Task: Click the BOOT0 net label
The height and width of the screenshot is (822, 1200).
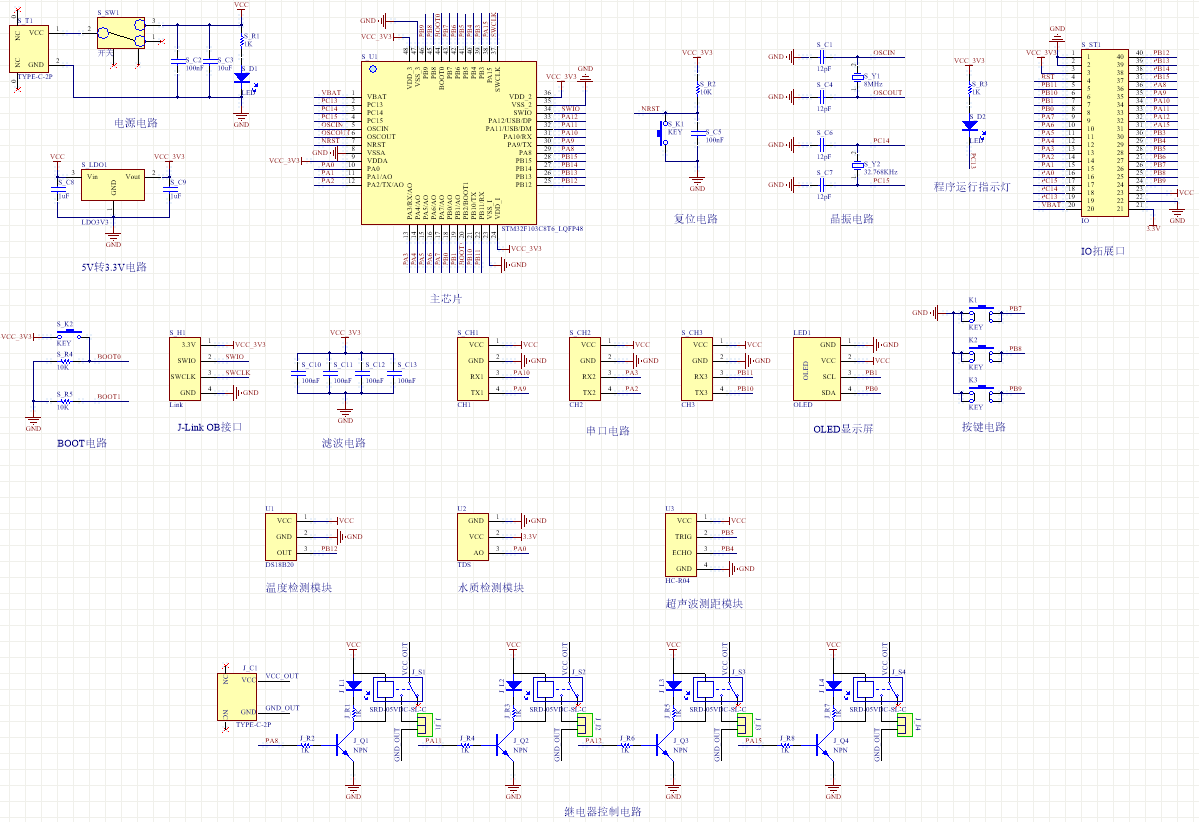Action: tap(109, 357)
